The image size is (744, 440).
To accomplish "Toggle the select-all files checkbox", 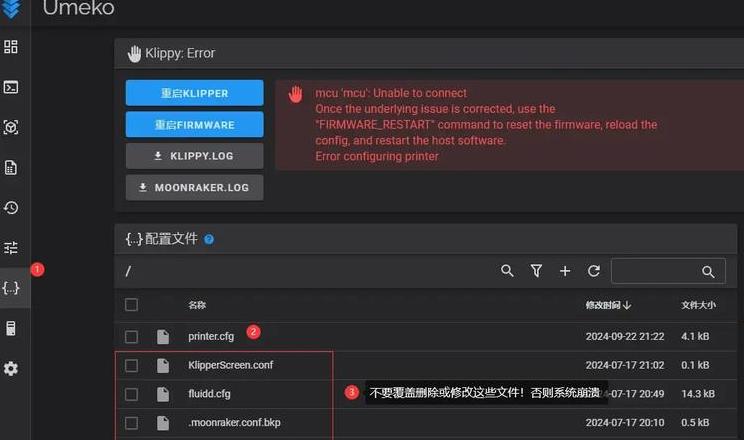I will [131, 305].
